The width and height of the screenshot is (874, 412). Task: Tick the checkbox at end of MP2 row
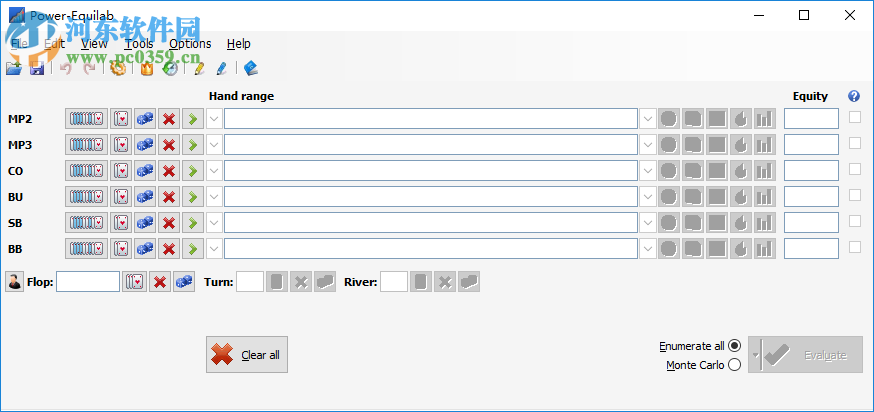[854, 117]
